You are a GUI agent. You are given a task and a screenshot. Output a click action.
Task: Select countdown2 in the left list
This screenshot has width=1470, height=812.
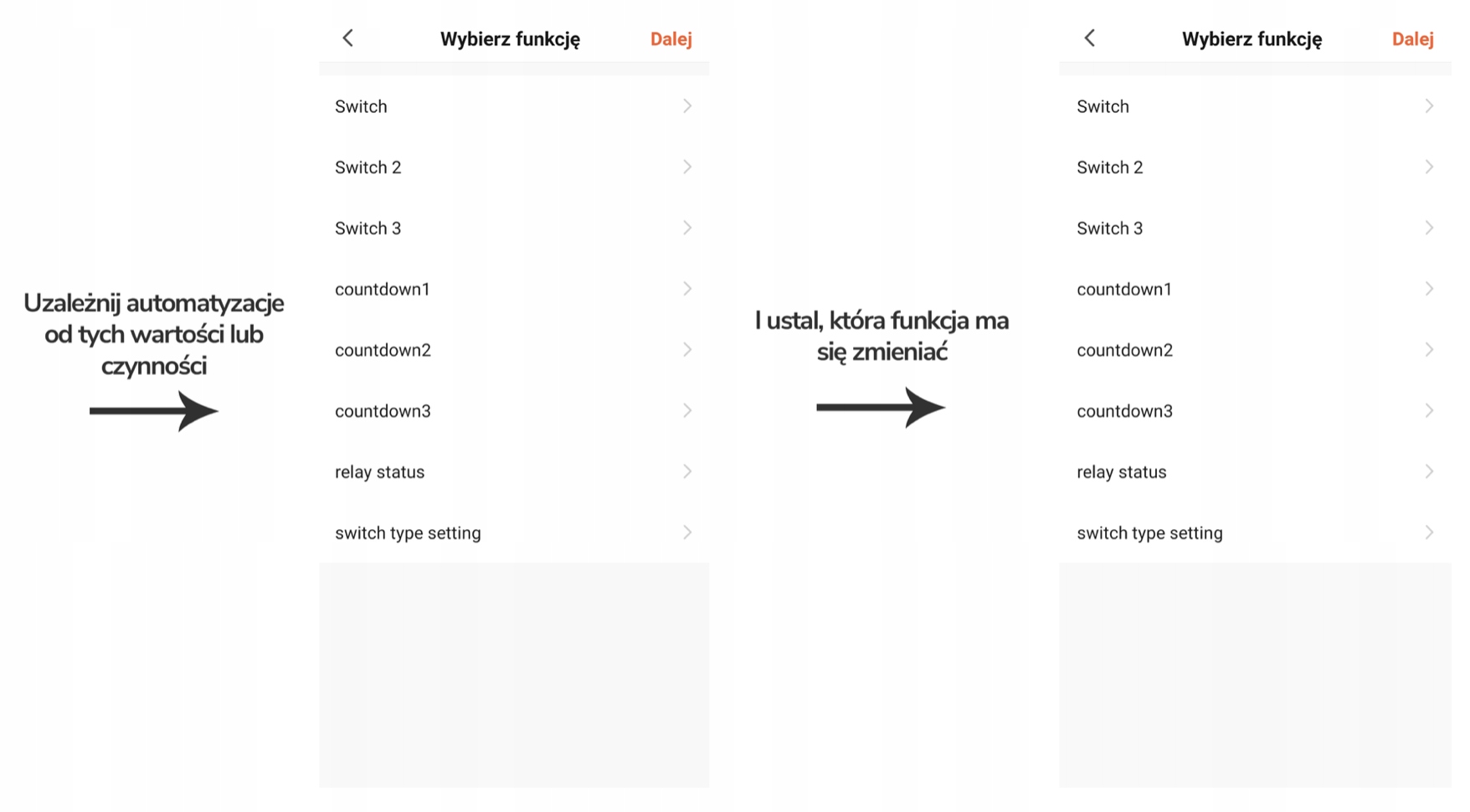point(383,350)
